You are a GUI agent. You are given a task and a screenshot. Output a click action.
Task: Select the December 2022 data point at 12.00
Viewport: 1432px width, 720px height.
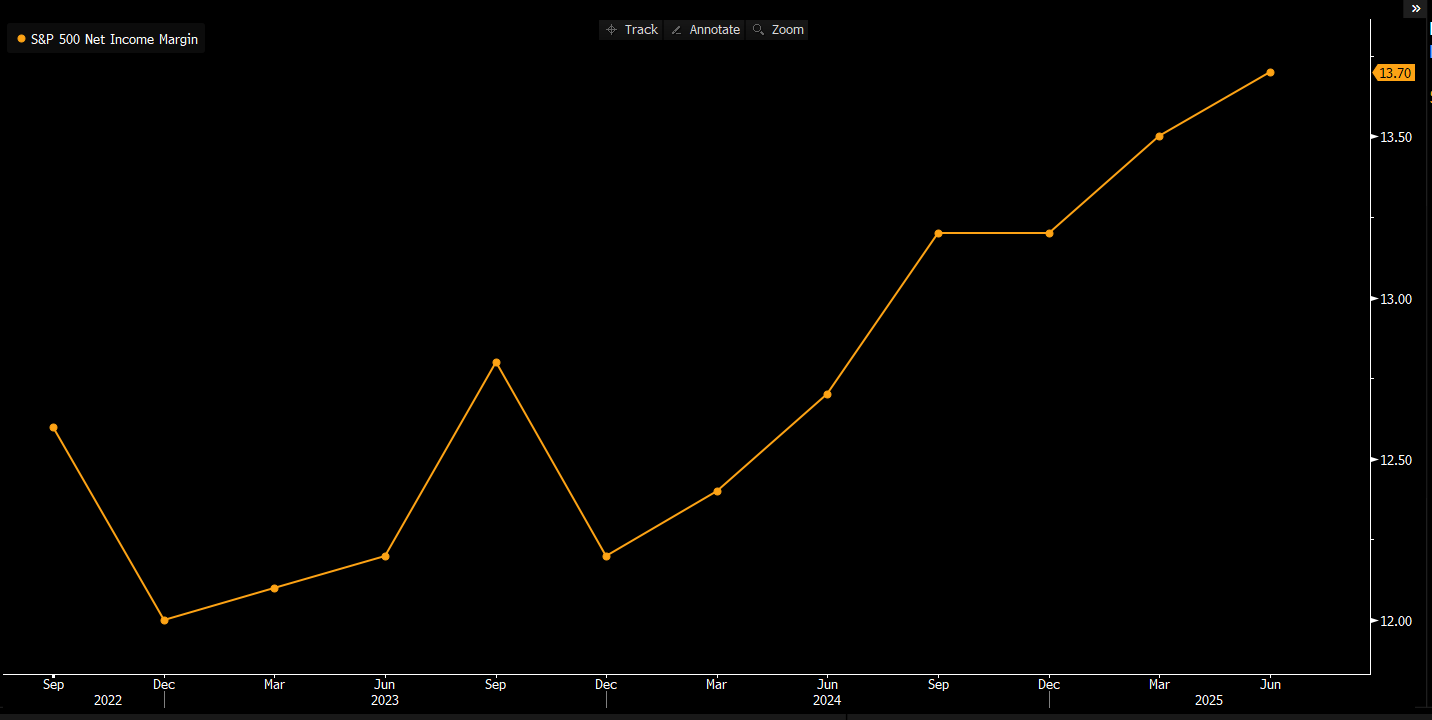[164, 620]
